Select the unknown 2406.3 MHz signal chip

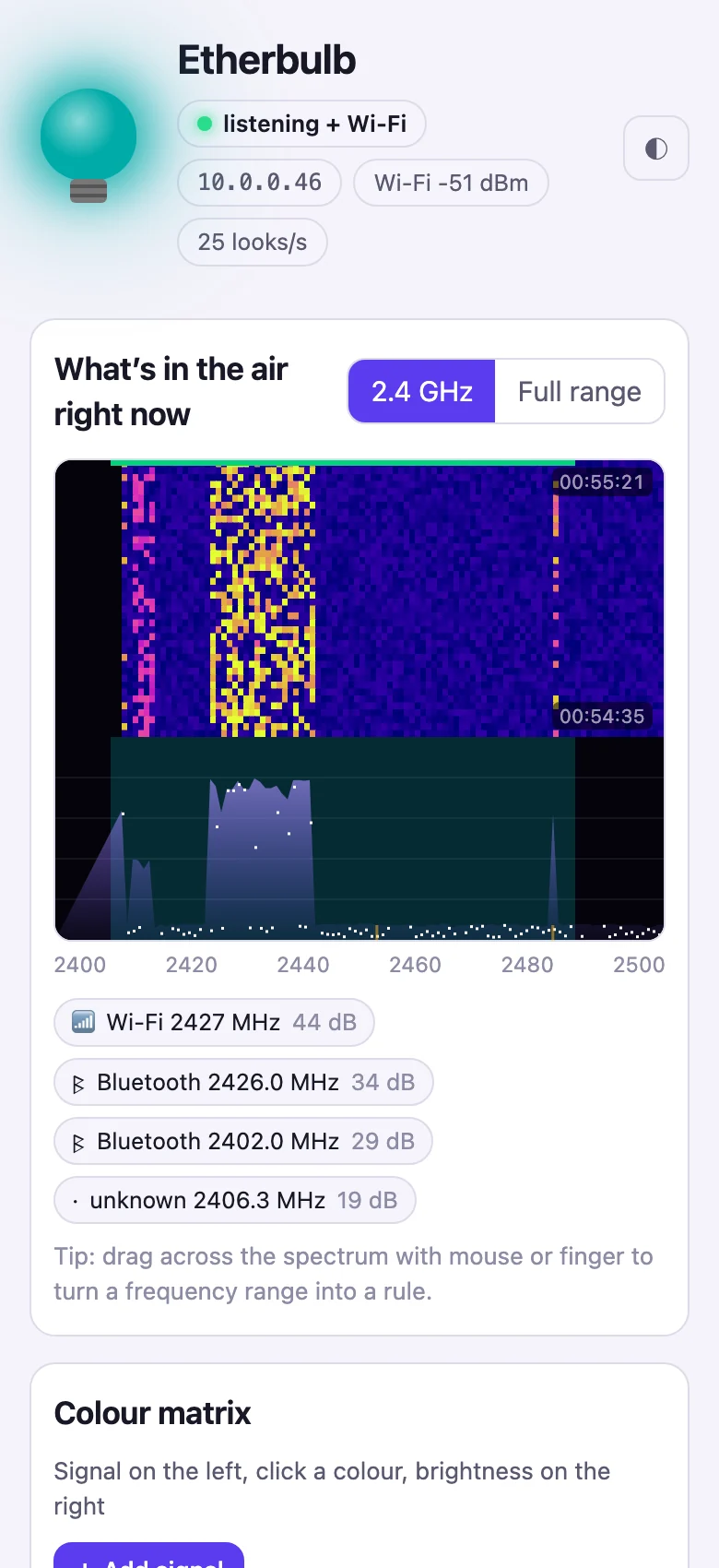[235, 1200]
